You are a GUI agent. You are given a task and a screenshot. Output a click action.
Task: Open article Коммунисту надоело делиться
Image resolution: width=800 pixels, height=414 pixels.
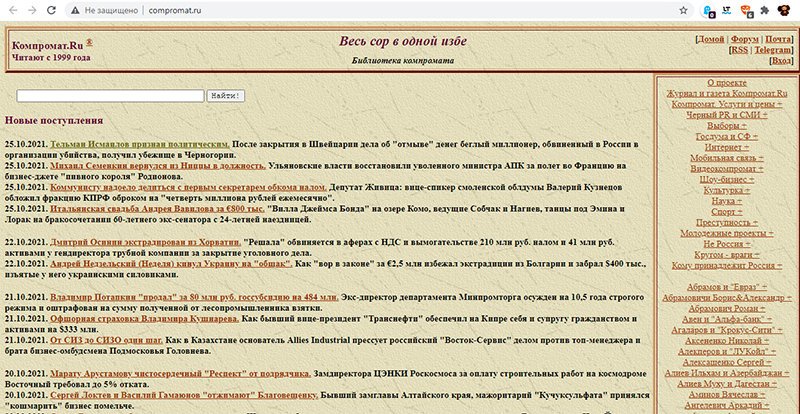click(188, 188)
